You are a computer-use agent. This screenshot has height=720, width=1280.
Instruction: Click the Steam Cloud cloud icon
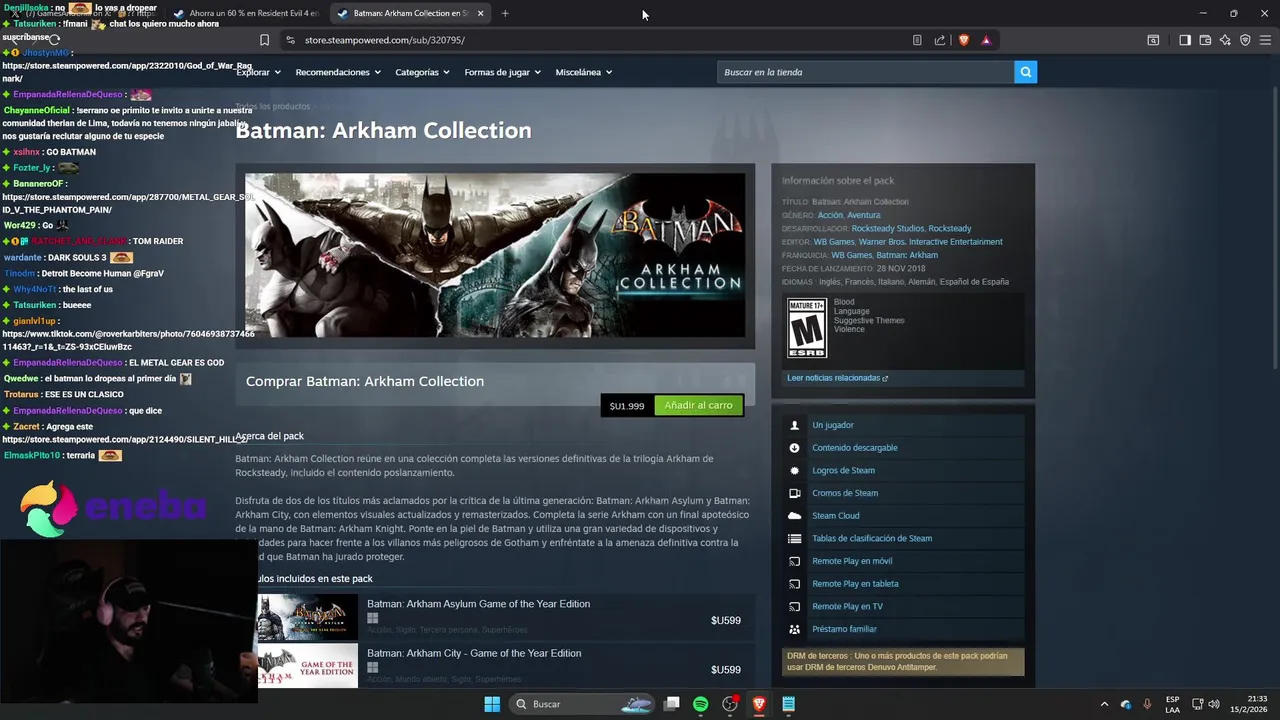794,516
